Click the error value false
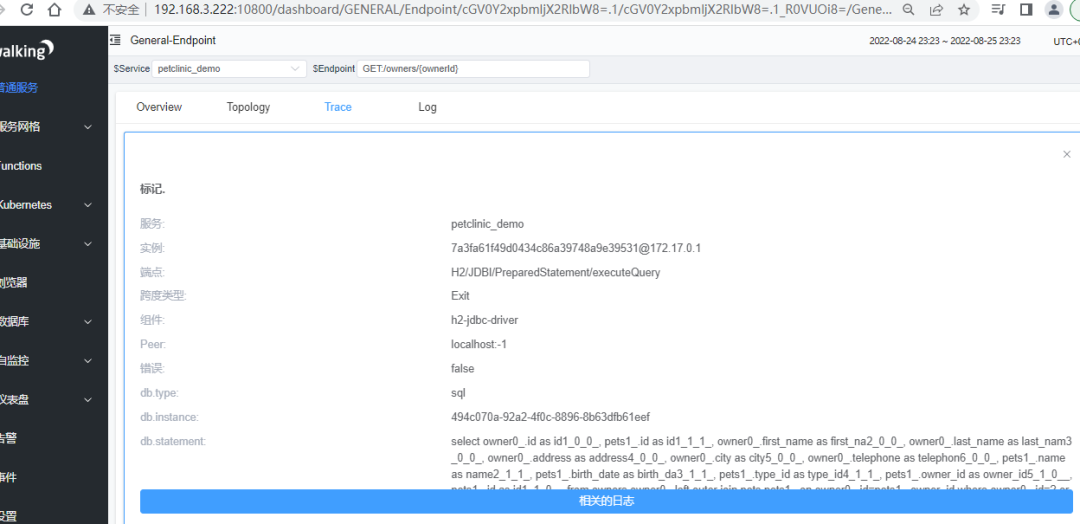1080x524 pixels. (463, 368)
